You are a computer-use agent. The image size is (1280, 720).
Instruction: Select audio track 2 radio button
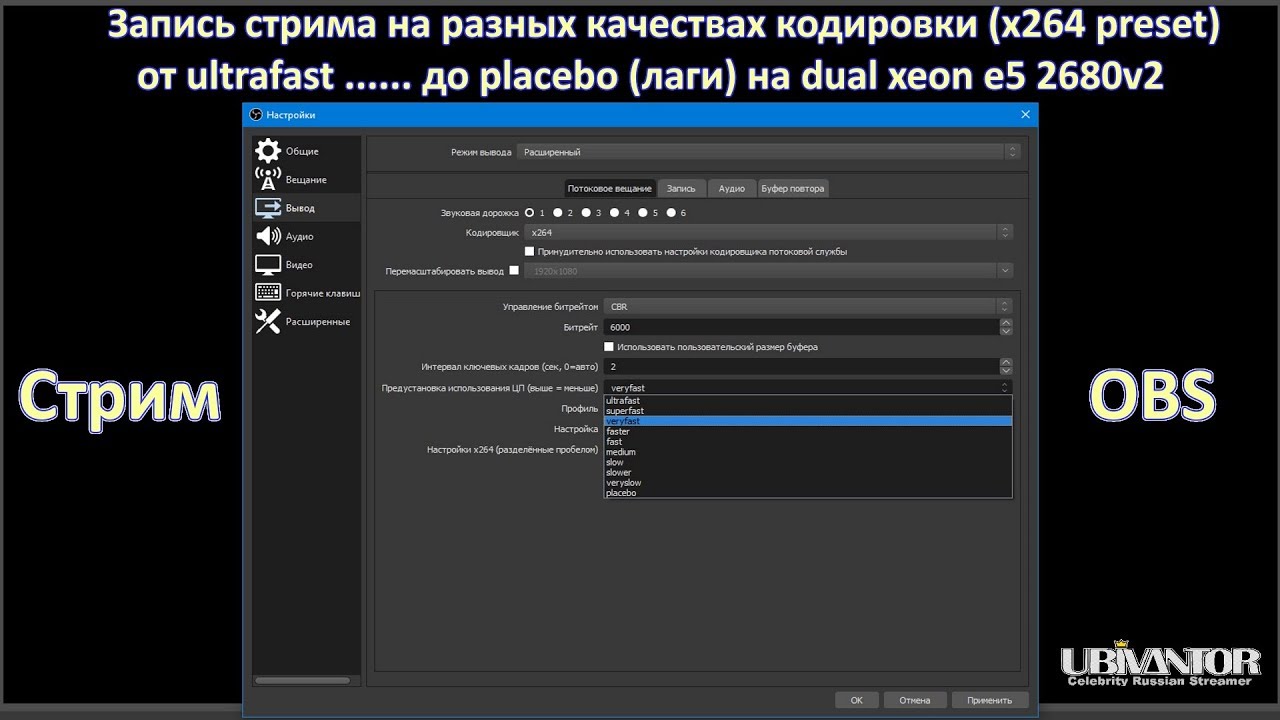[558, 213]
